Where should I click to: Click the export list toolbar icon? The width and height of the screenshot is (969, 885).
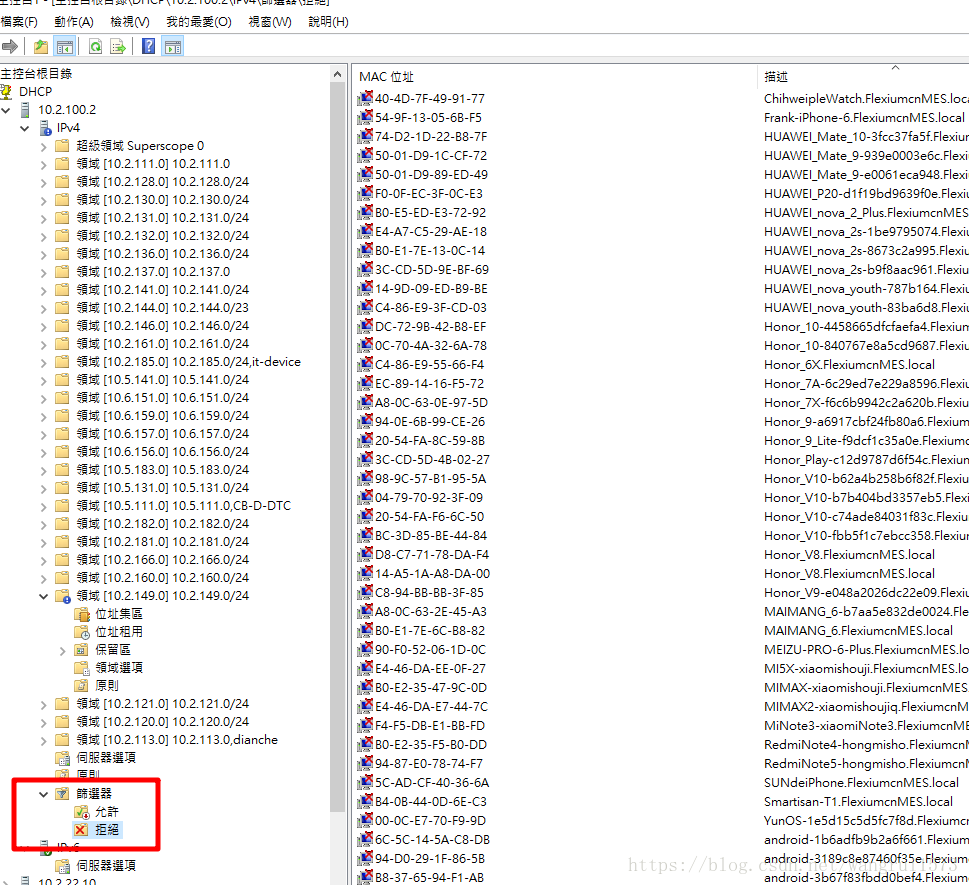coord(117,46)
